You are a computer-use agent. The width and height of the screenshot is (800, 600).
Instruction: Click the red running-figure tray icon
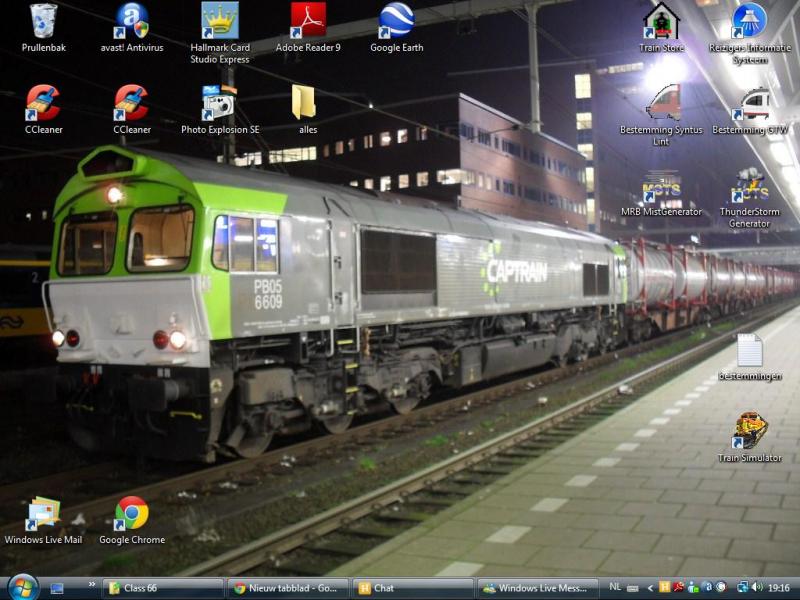click(678, 587)
